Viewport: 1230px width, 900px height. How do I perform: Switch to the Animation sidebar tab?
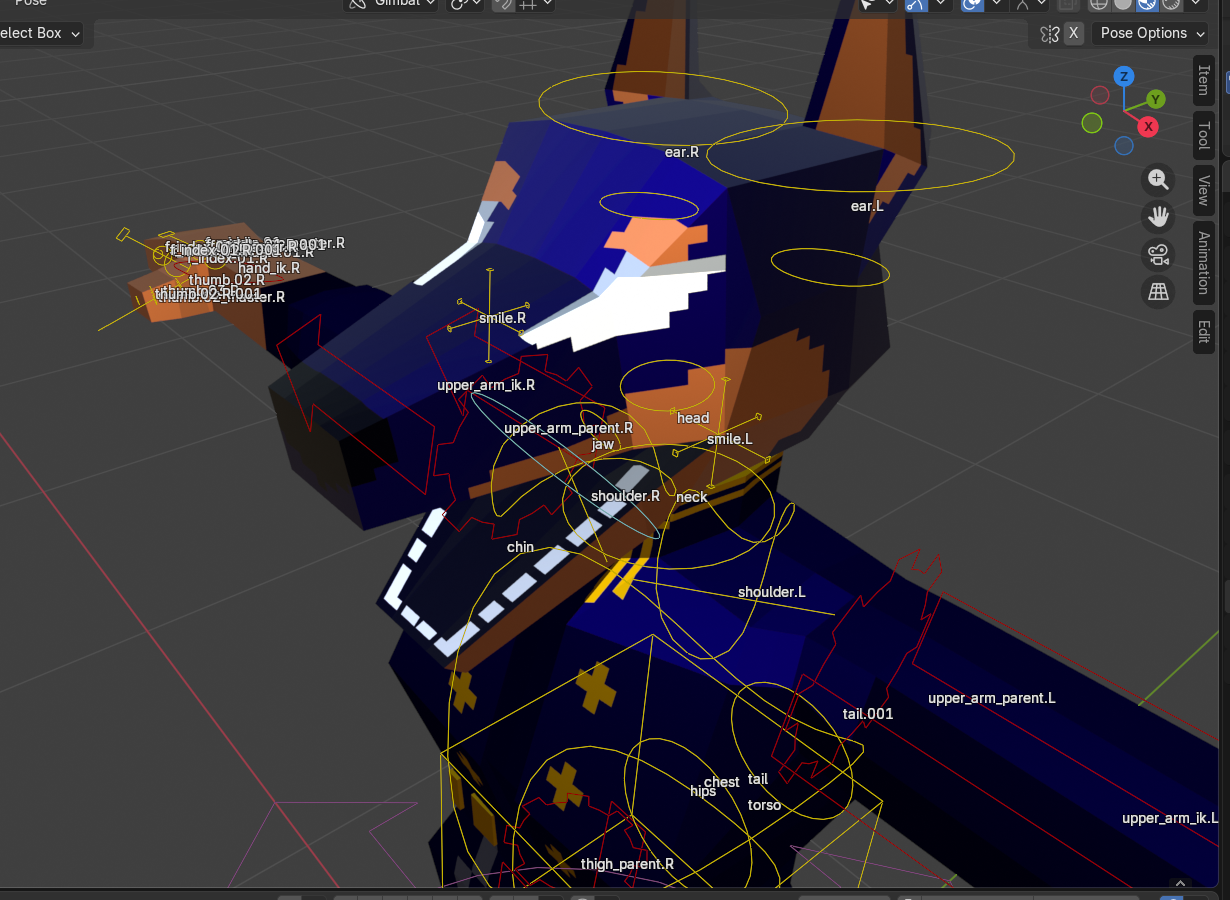1204,263
